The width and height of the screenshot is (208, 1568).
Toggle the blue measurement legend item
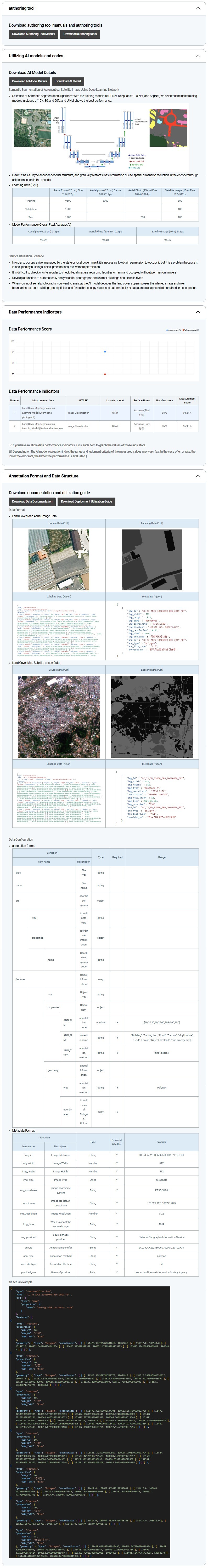[174, 330]
